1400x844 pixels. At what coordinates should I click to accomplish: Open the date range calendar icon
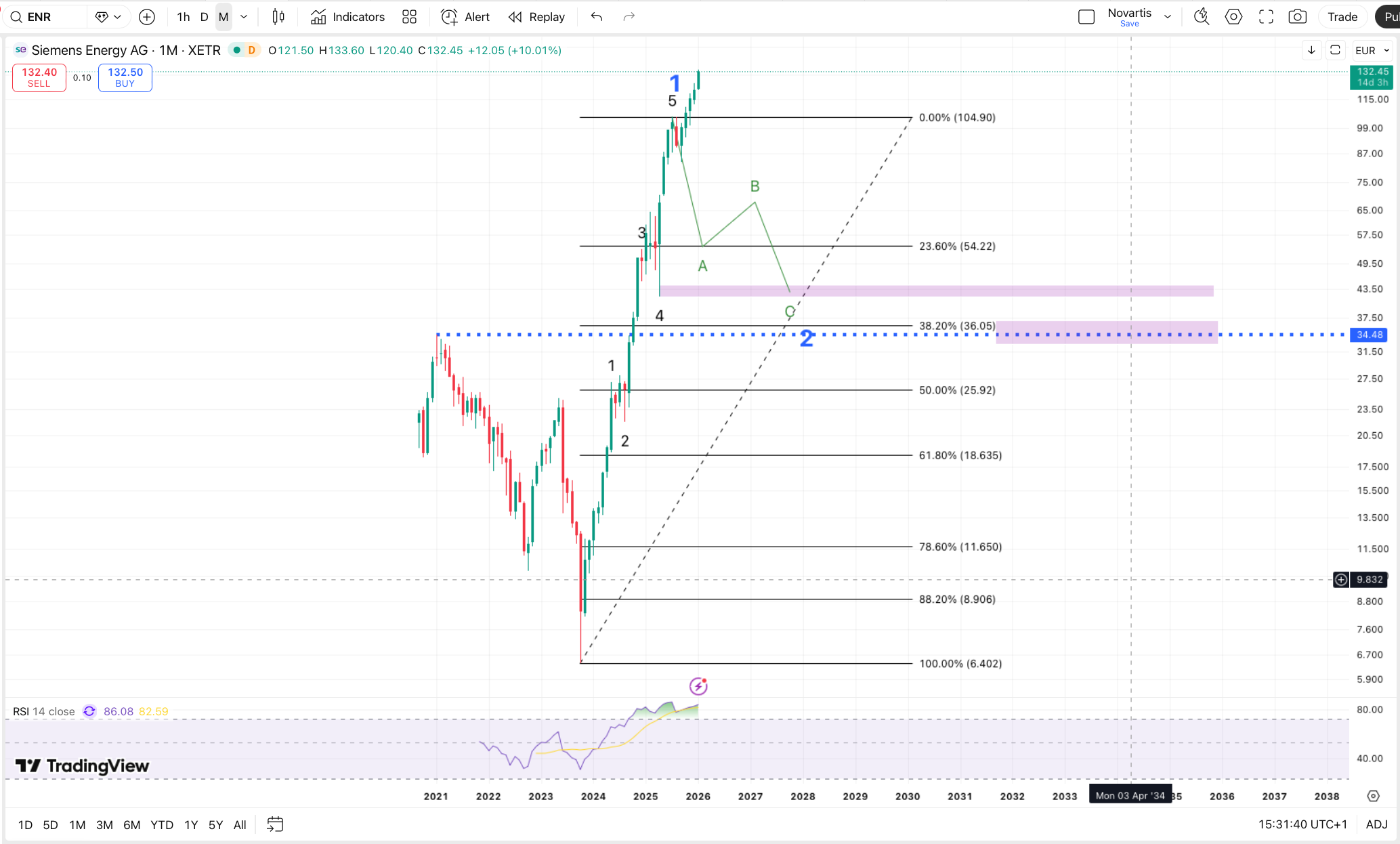[x=275, y=824]
